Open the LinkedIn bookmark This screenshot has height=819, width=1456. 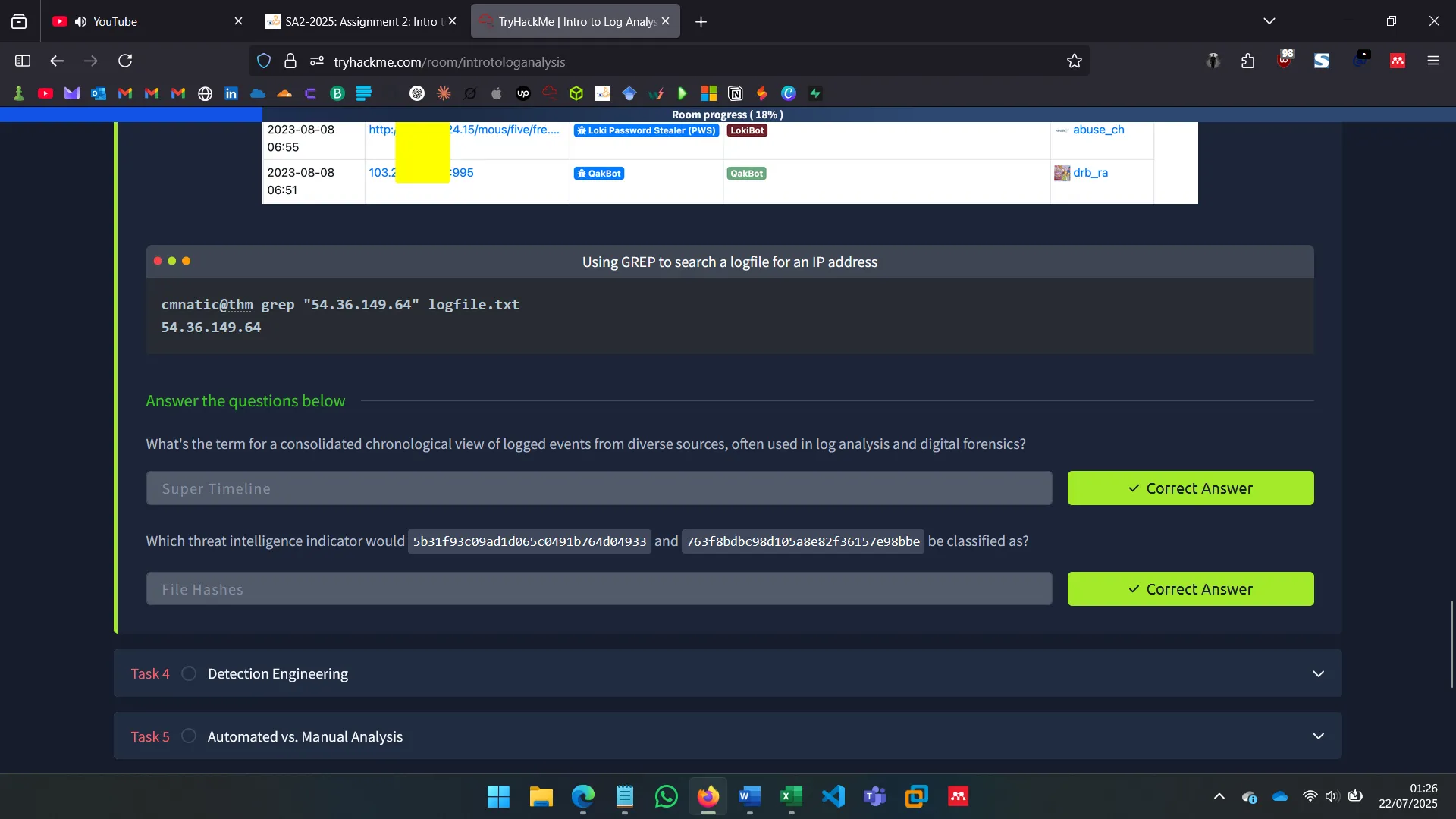click(x=231, y=93)
